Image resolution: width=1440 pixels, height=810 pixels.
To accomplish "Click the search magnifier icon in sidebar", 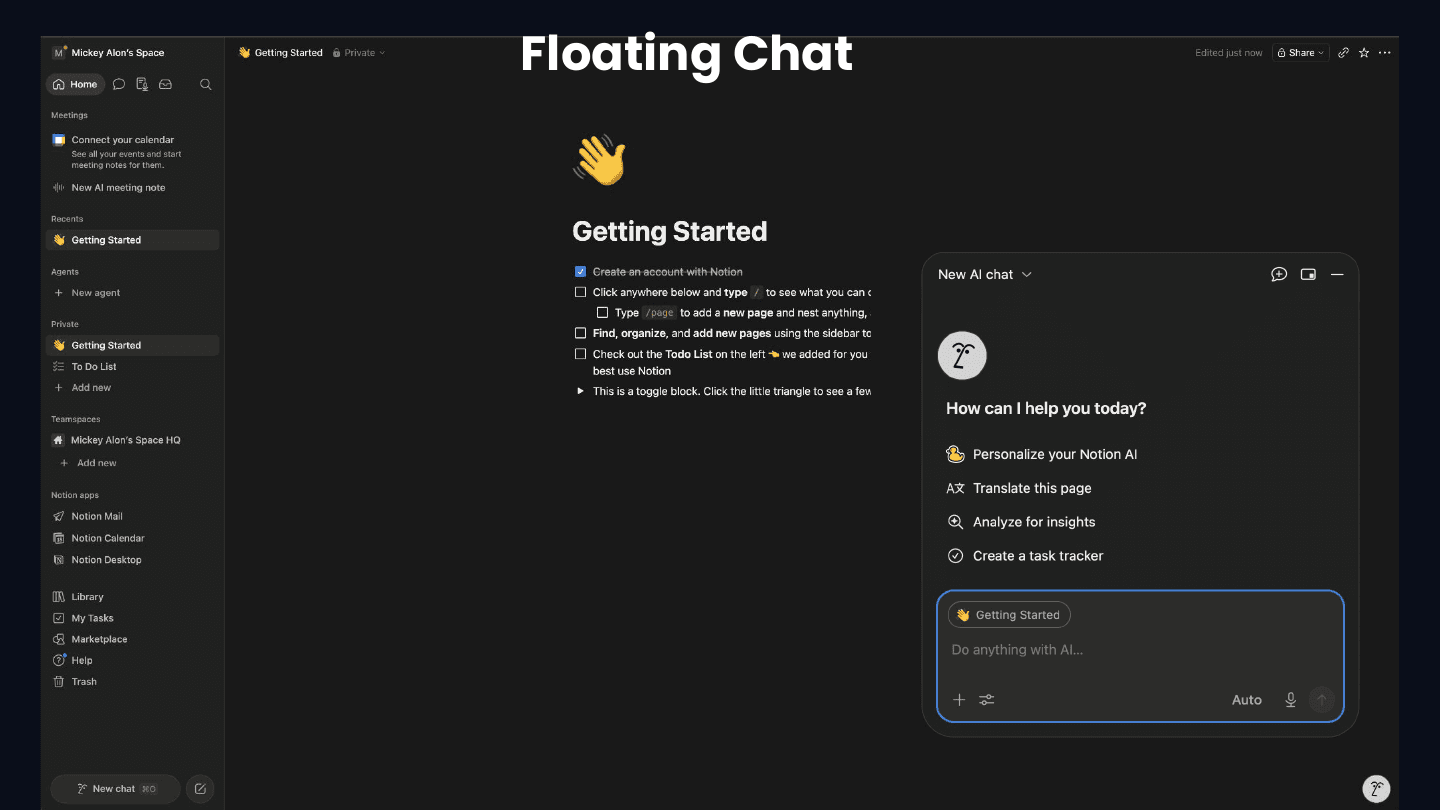I will [x=206, y=85].
